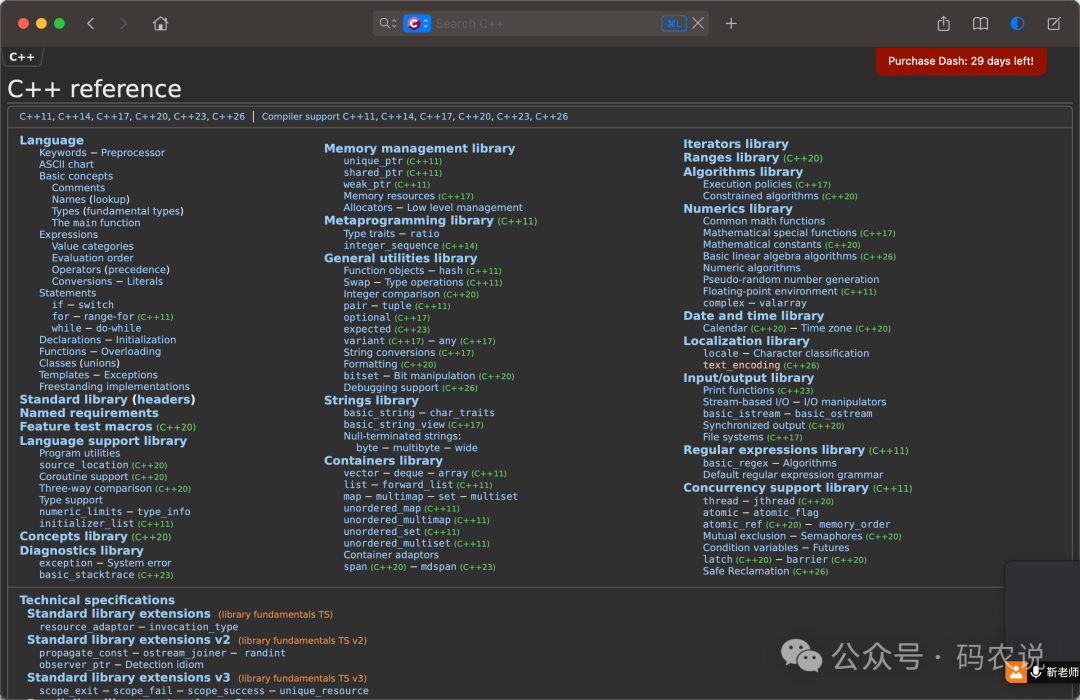Image resolution: width=1080 pixels, height=700 pixels.
Task: Open Value categories link
Action: (x=92, y=247)
